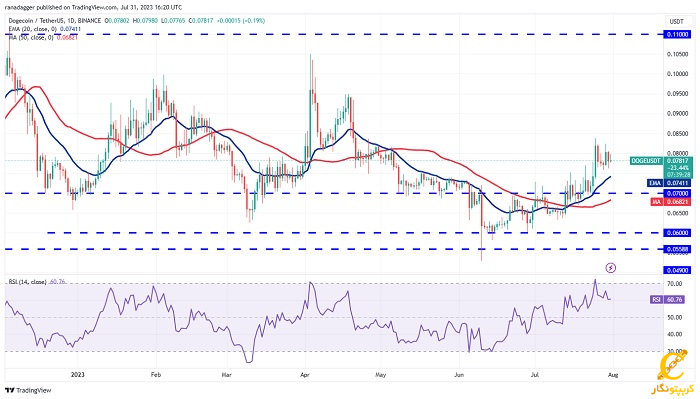Click the Aug label on time axis
The height and width of the screenshot is (399, 700).
coord(613,375)
